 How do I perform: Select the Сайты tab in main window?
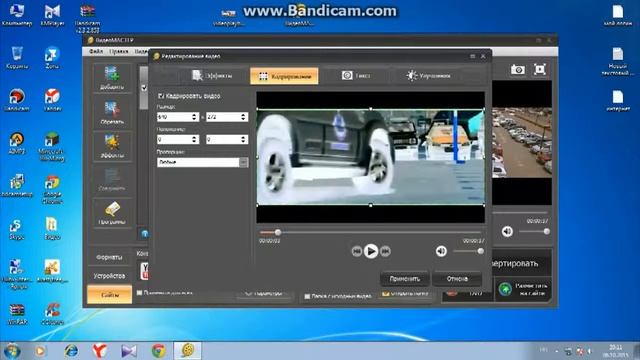tap(109, 294)
